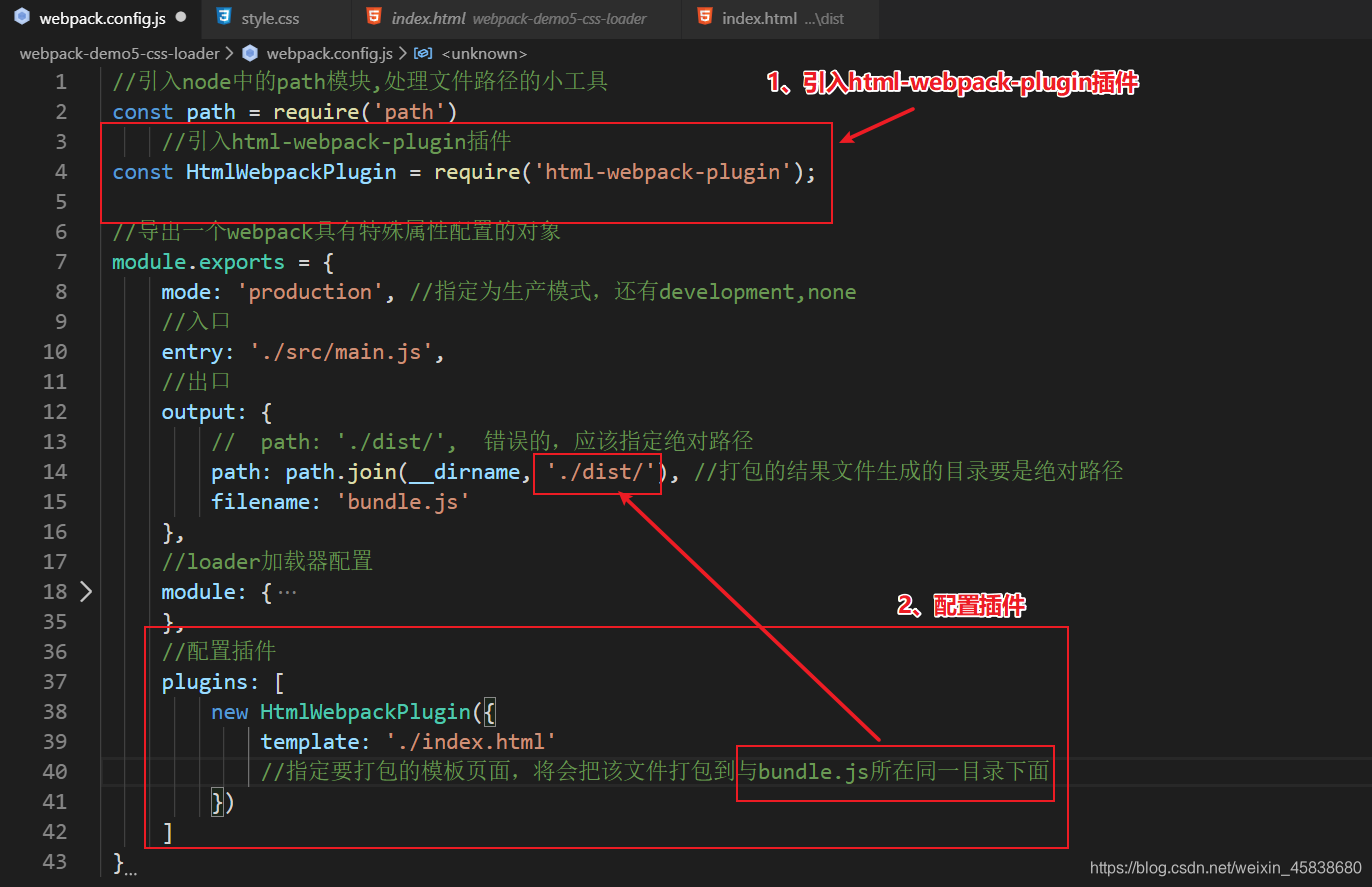Click the 'production' string value
The image size is (1372, 887).
point(310,291)
